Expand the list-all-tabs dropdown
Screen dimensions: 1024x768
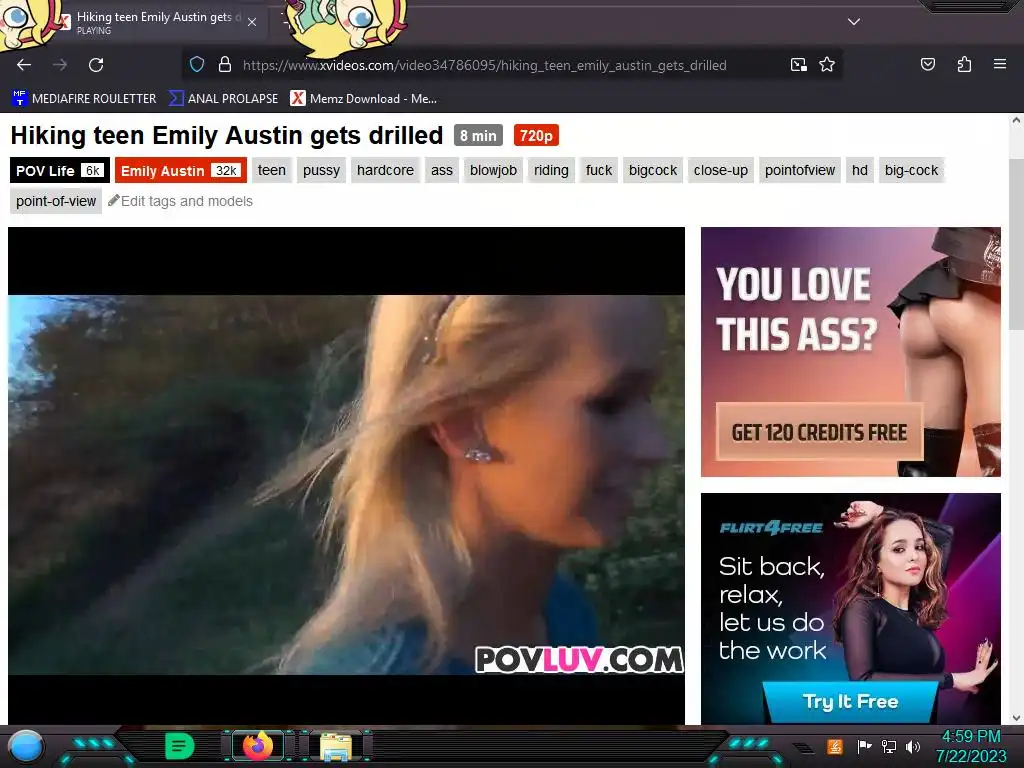pos(854,22)
